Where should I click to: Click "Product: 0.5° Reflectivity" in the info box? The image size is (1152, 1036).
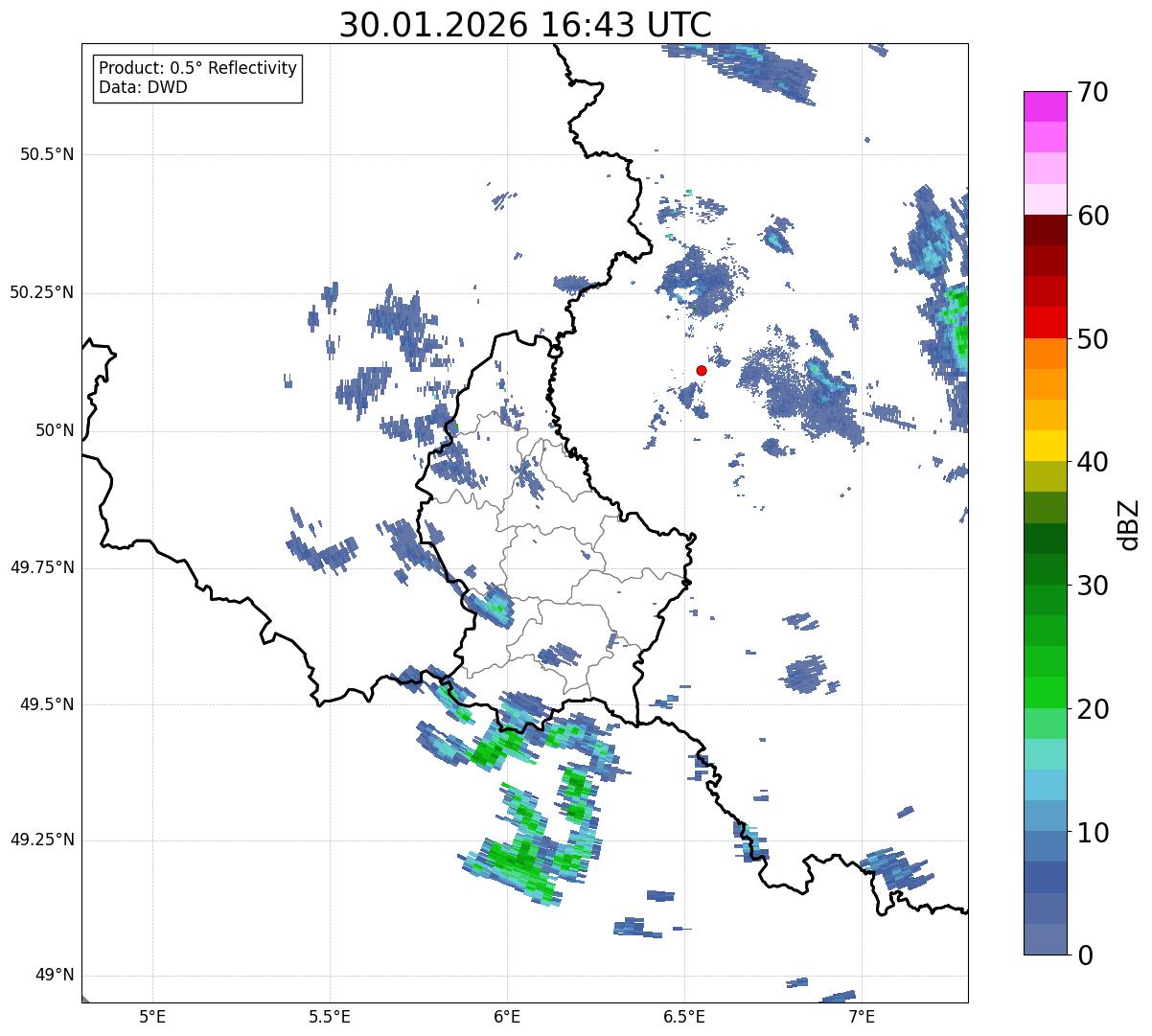click(197, 68)
